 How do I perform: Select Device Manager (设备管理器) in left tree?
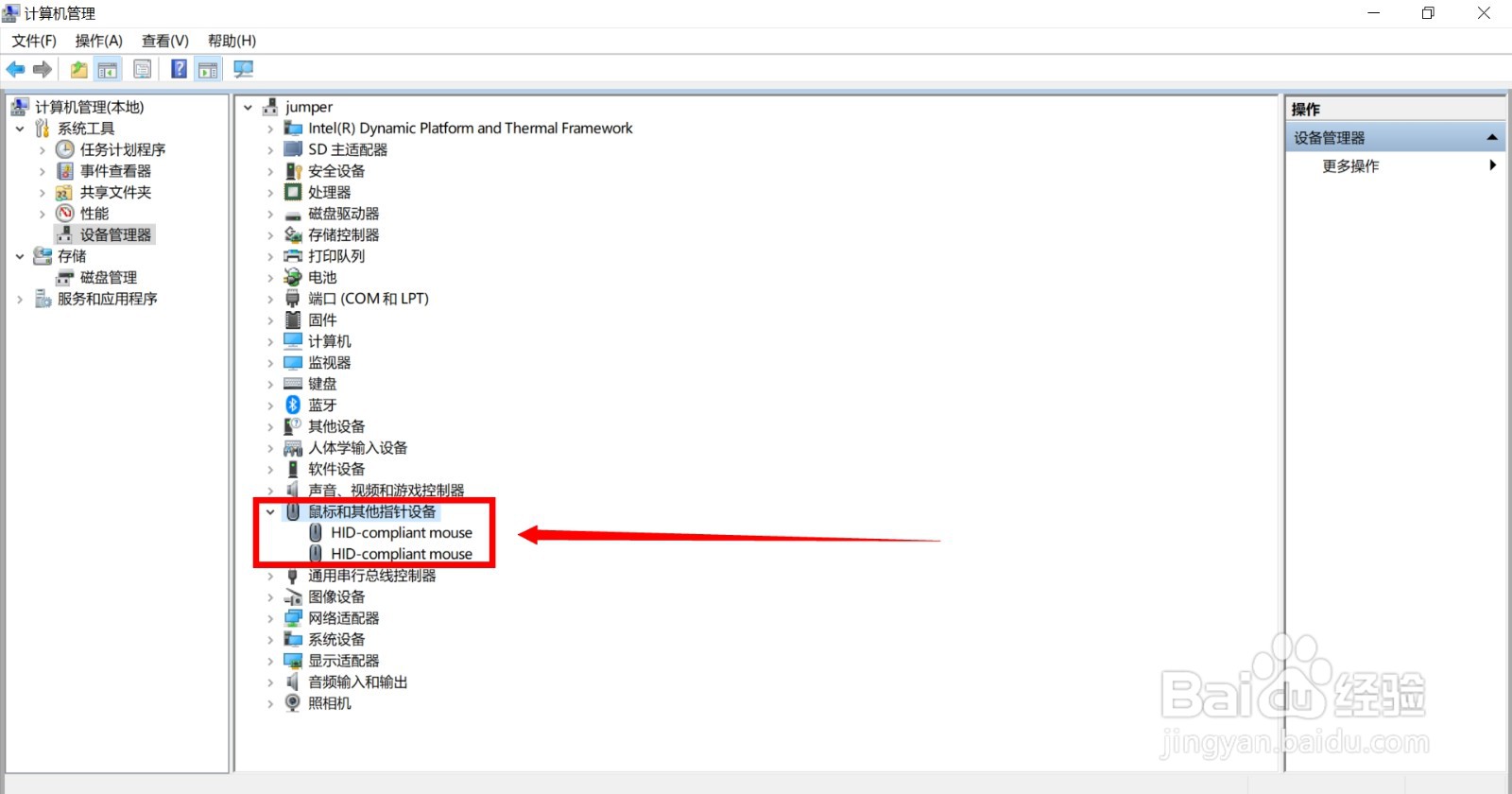[x=115, y=234]
